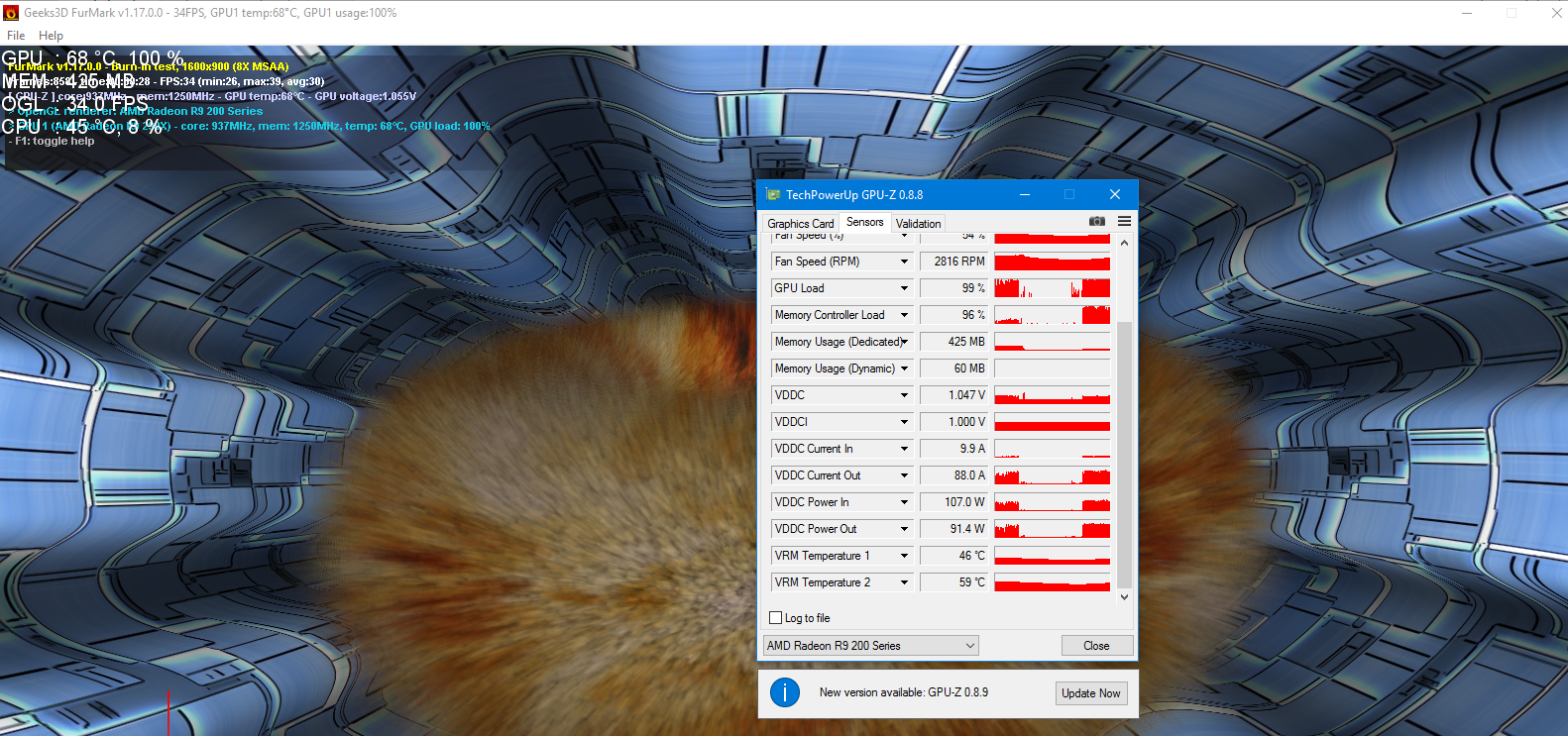Viewport: 1568px width, 737px height.
Task: Select the Sensors tab
Action: [865, 222]
